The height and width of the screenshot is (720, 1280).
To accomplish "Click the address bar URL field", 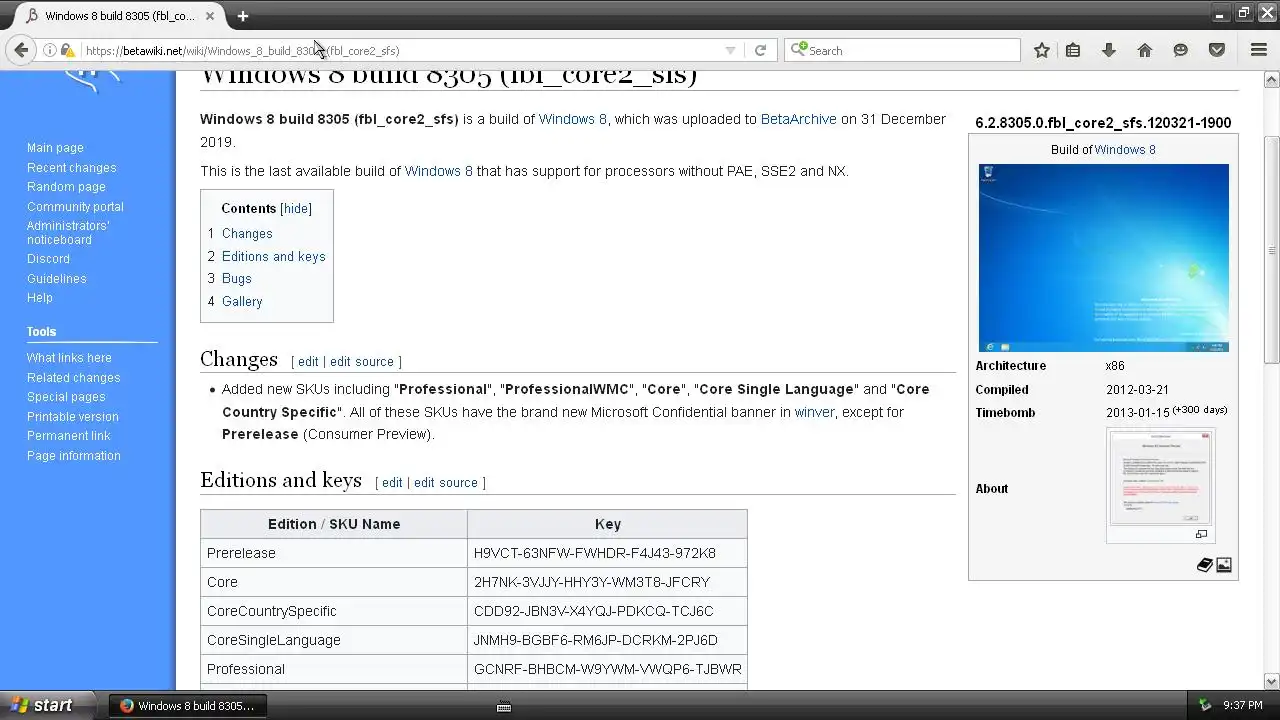I will pos(400,50).
